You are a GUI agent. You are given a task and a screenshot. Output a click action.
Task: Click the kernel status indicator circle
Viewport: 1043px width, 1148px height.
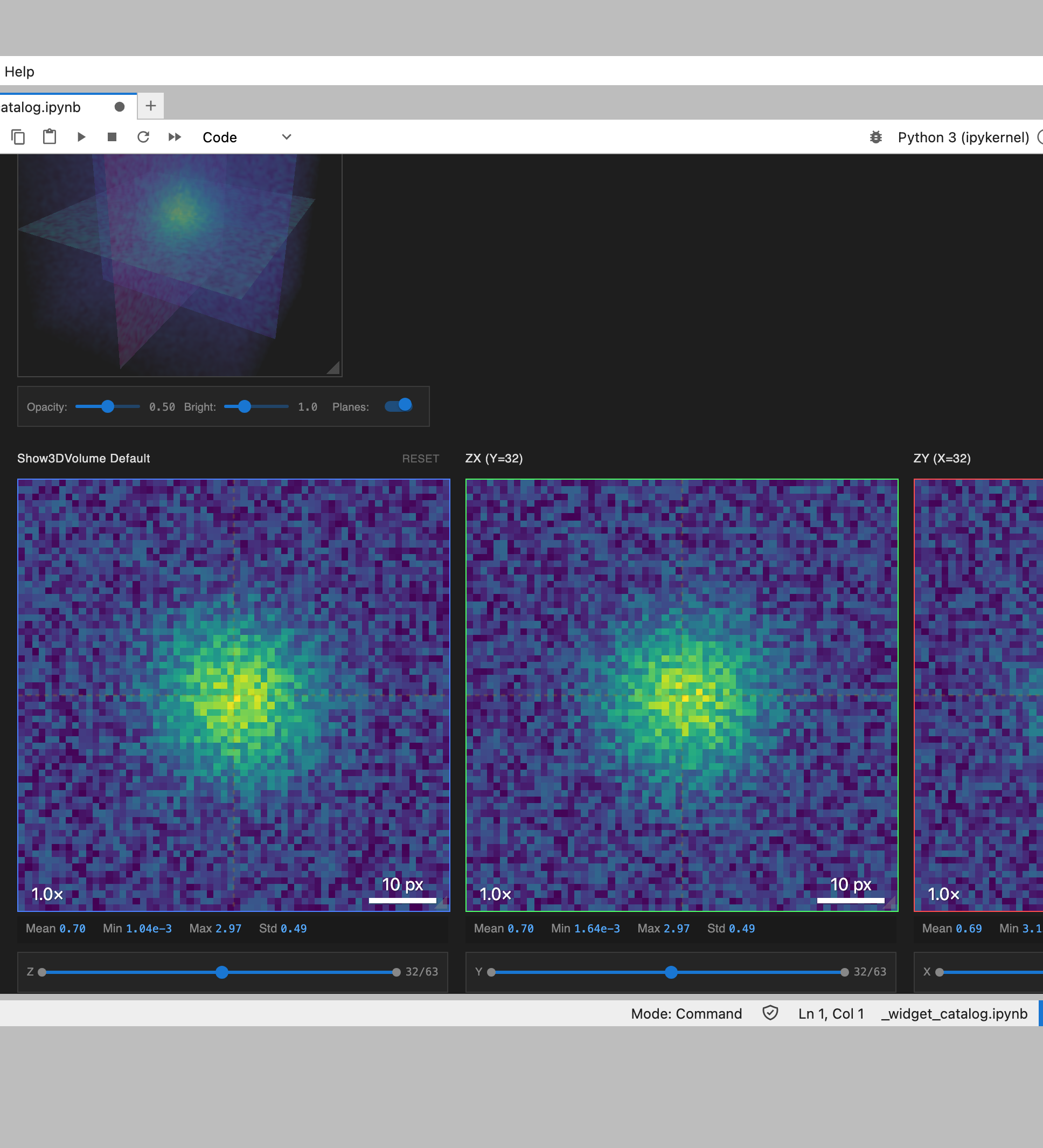point(1040,137)
